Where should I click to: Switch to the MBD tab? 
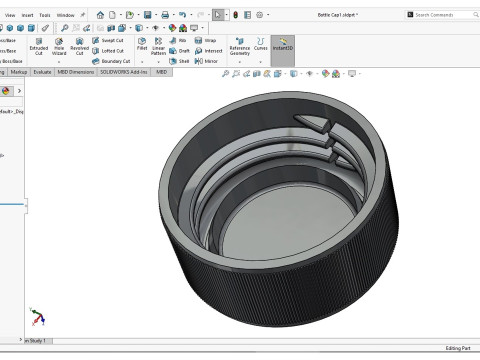pyautogui.click(x=162, y=72)
